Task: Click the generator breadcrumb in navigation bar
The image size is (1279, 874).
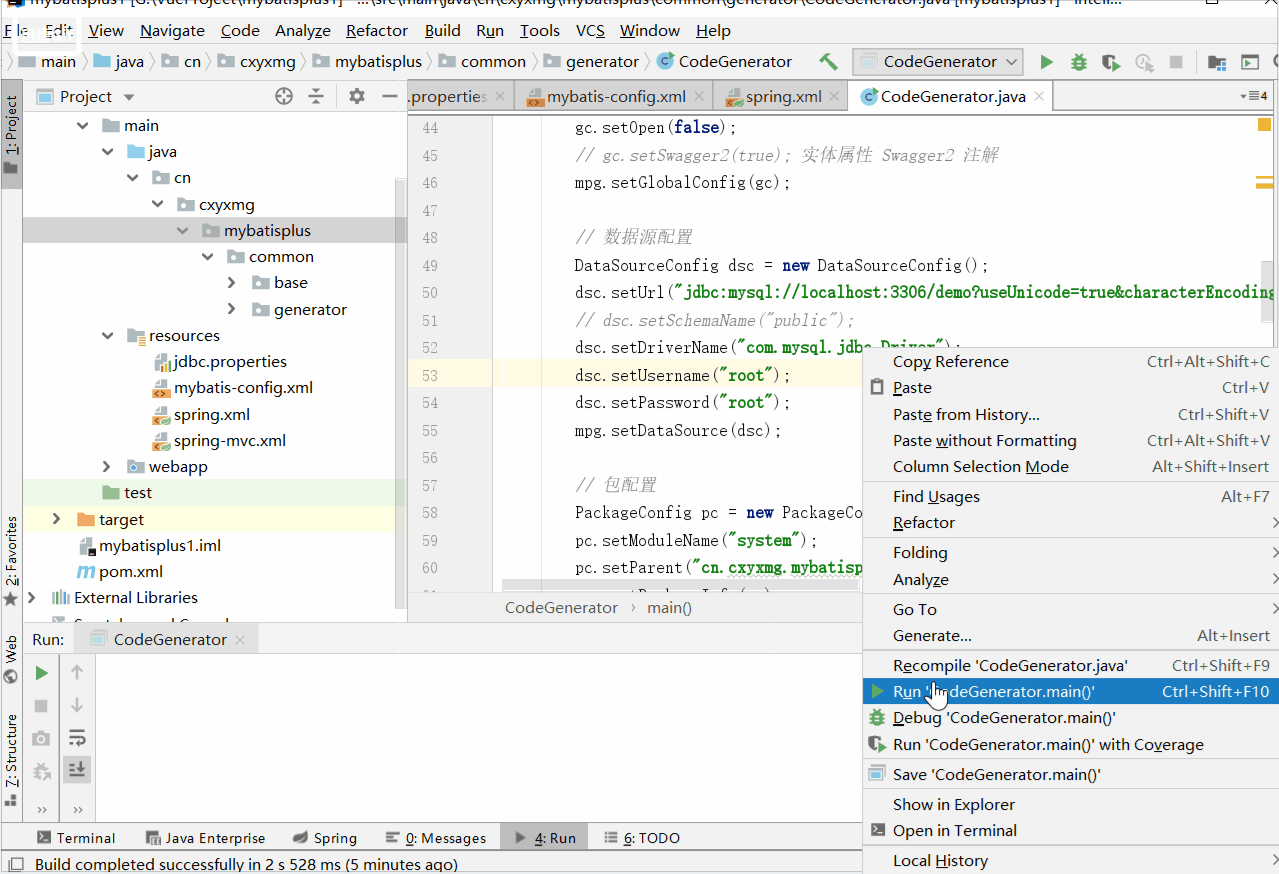Action: [x=591, y=62]
